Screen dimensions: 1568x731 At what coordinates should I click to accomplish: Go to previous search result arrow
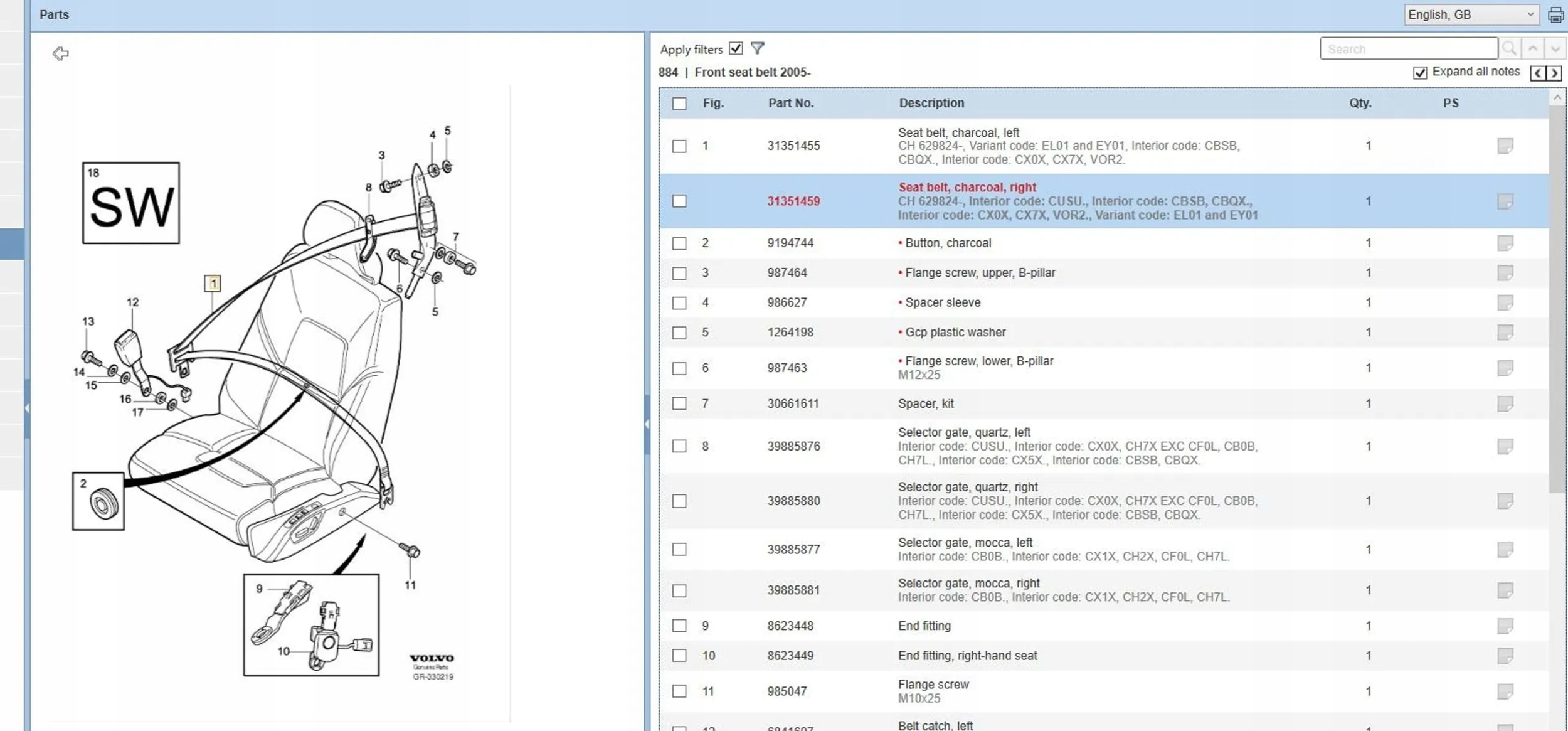[1533, 49]
